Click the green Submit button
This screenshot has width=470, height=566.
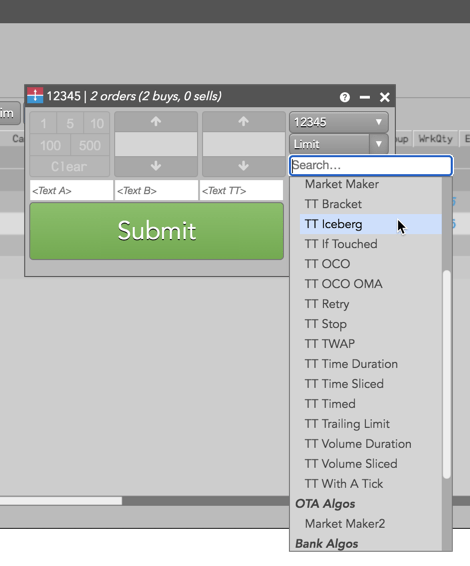coord(156,231)
